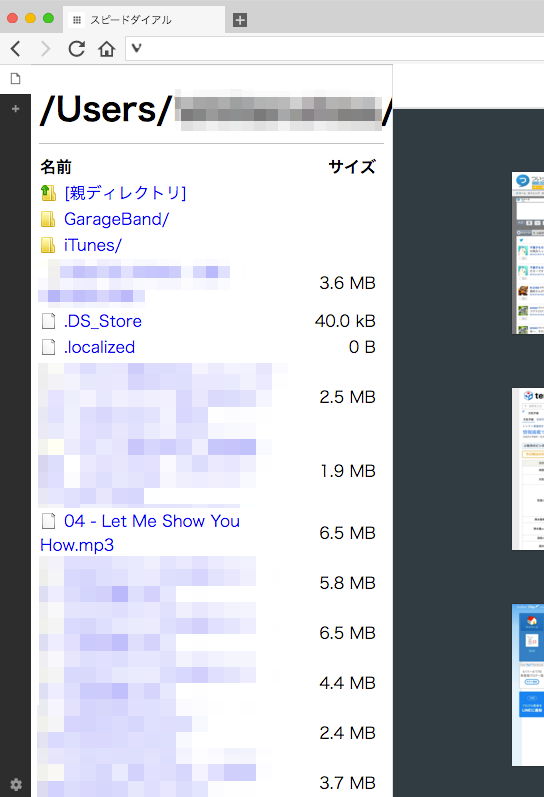
Task: Open the sidebar settings gear
Action: [x=16, y=784]
